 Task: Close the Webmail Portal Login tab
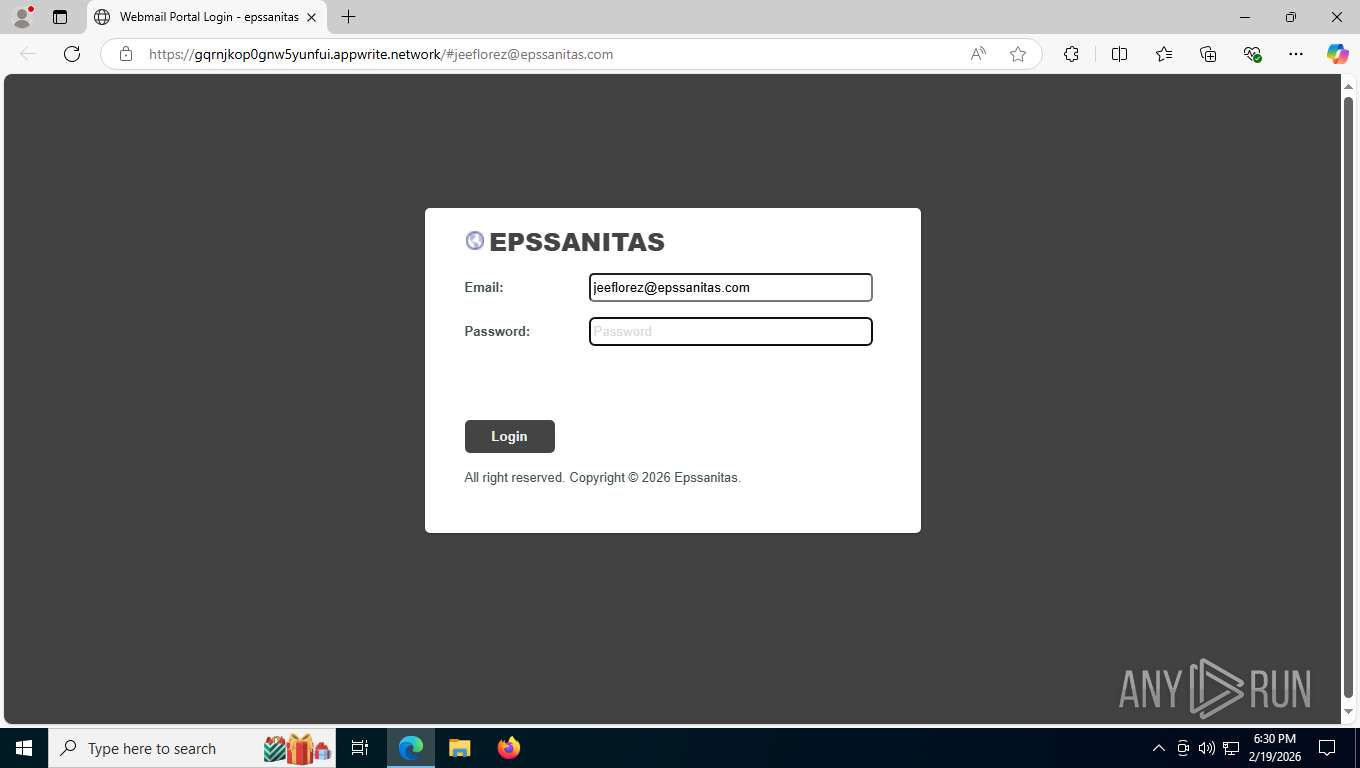click(x=311, y=17)
